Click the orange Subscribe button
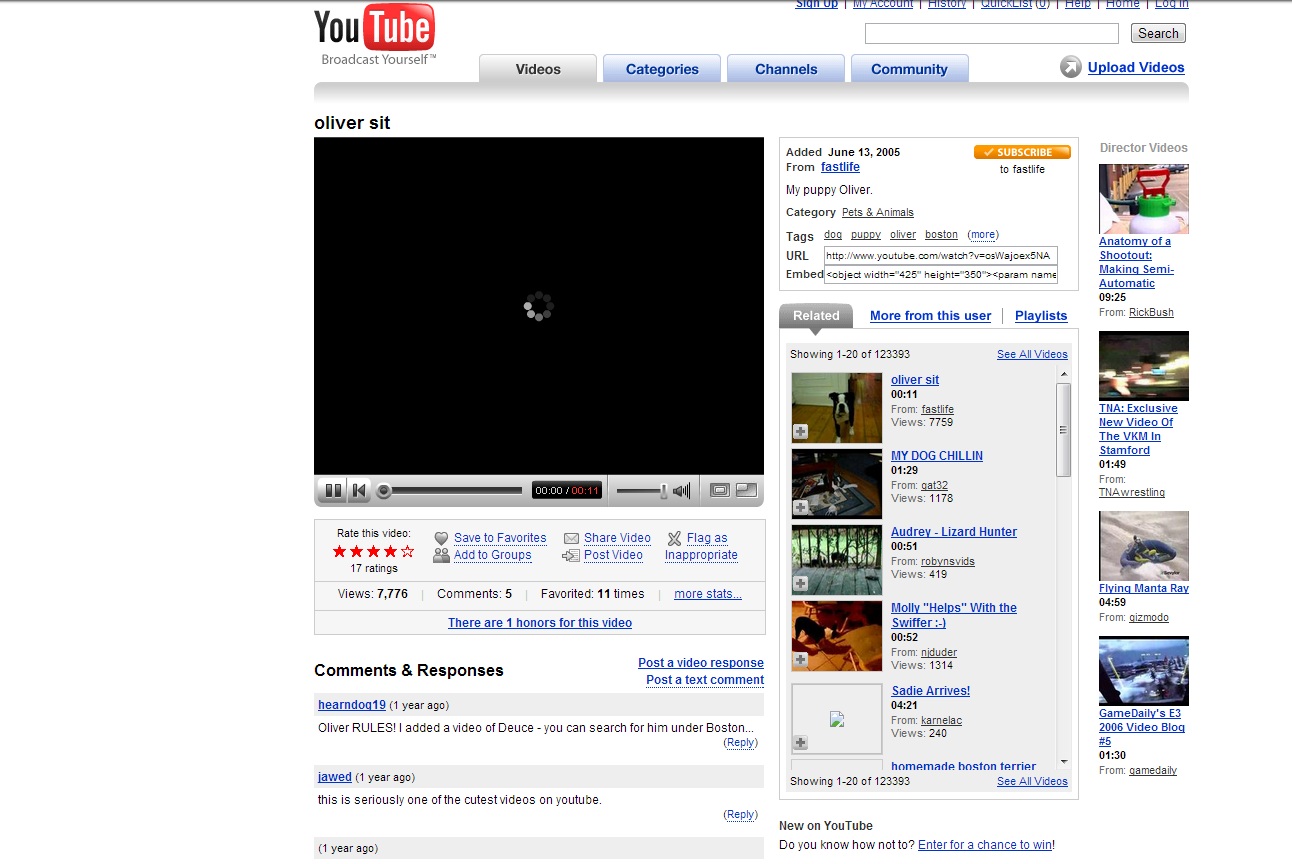Image resolution: width=1292 pixels, height=864 pixels. (1022, 152)
